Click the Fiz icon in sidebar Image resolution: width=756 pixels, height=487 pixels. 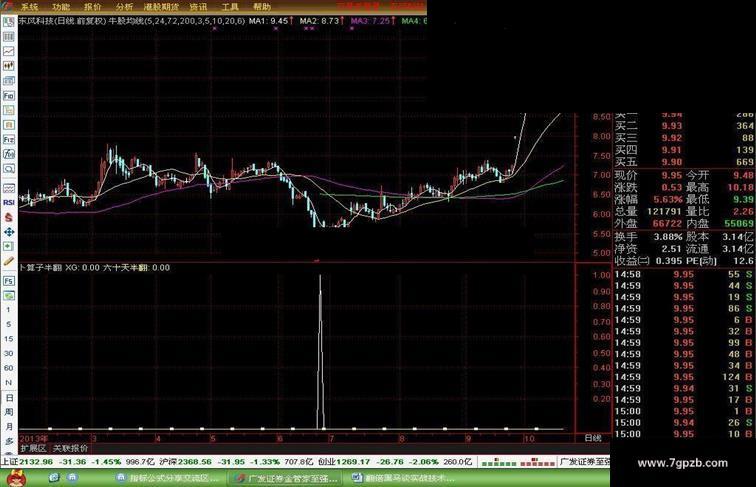[x=9, y=139]
